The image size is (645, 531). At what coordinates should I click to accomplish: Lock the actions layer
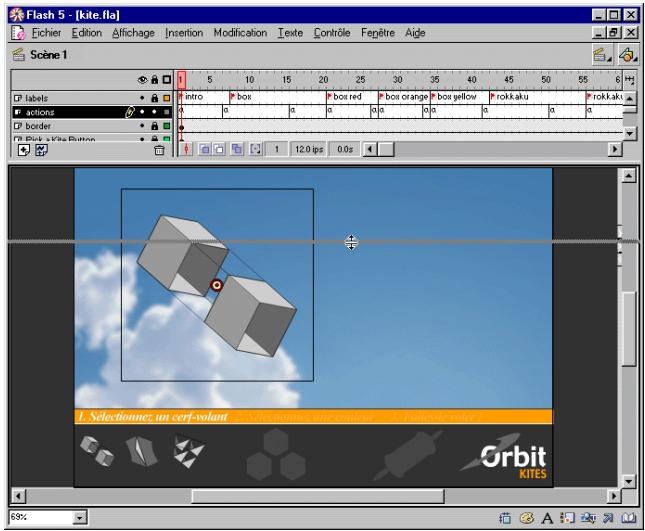(155, 112)
